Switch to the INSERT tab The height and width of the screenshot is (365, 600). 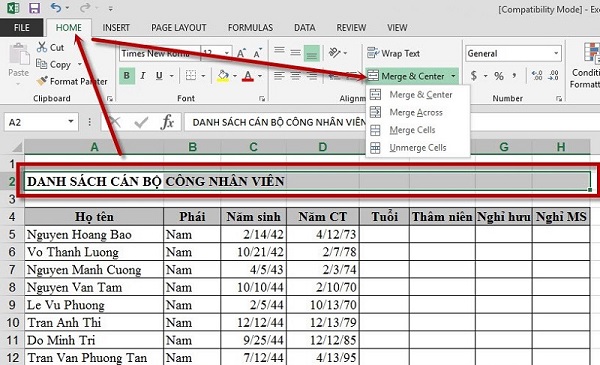pos(116,28)
